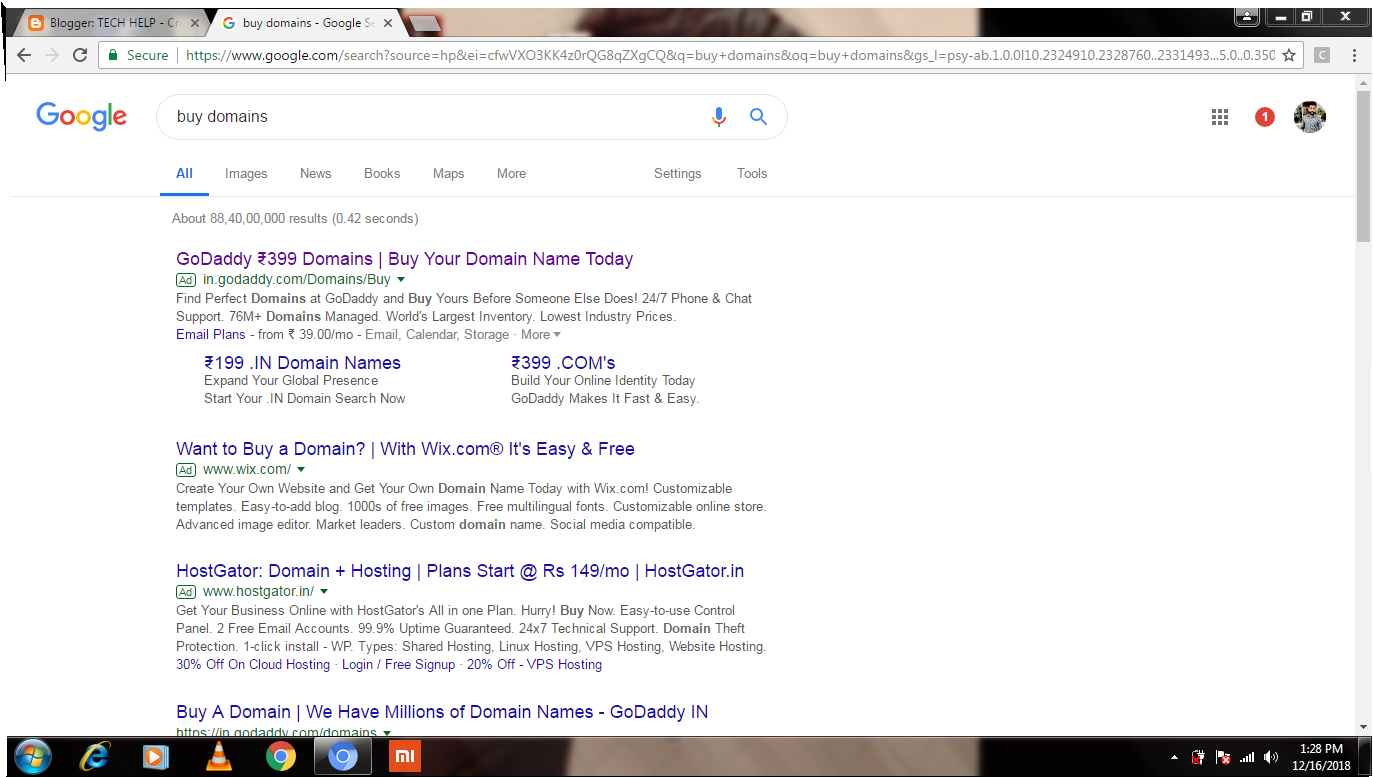The image size is (1373, 777).
Task: Check network signal tray icon
Action: pos(1247,757)
